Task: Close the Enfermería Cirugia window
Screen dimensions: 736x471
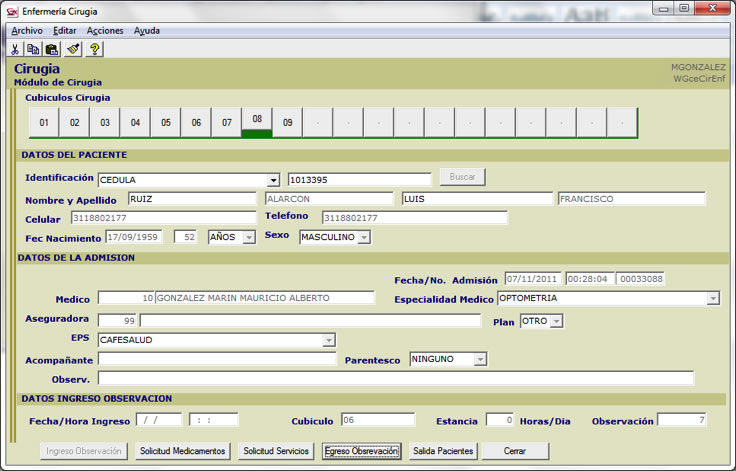Action: point(712,8)
